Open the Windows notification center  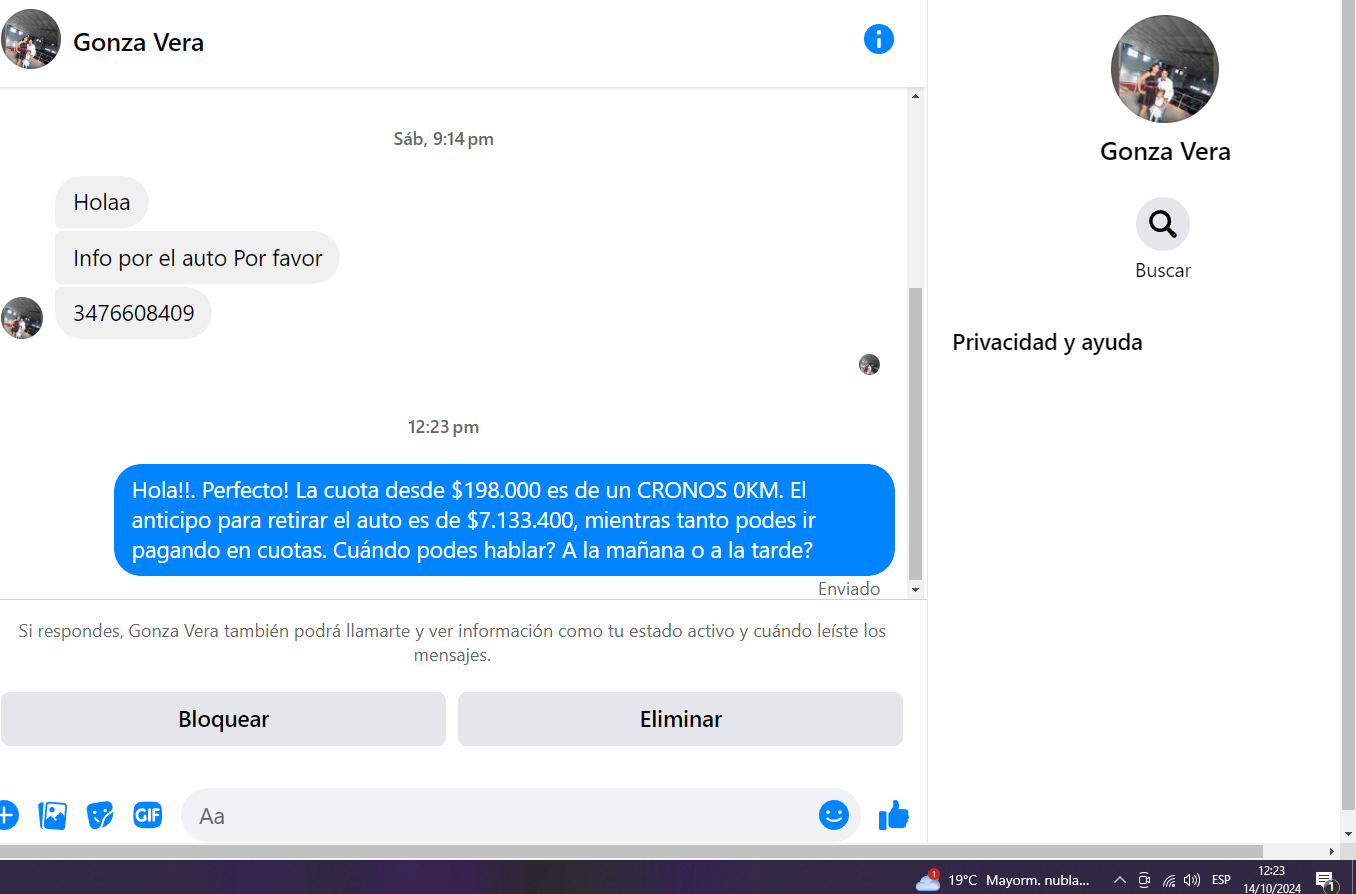click(1325, 880)
